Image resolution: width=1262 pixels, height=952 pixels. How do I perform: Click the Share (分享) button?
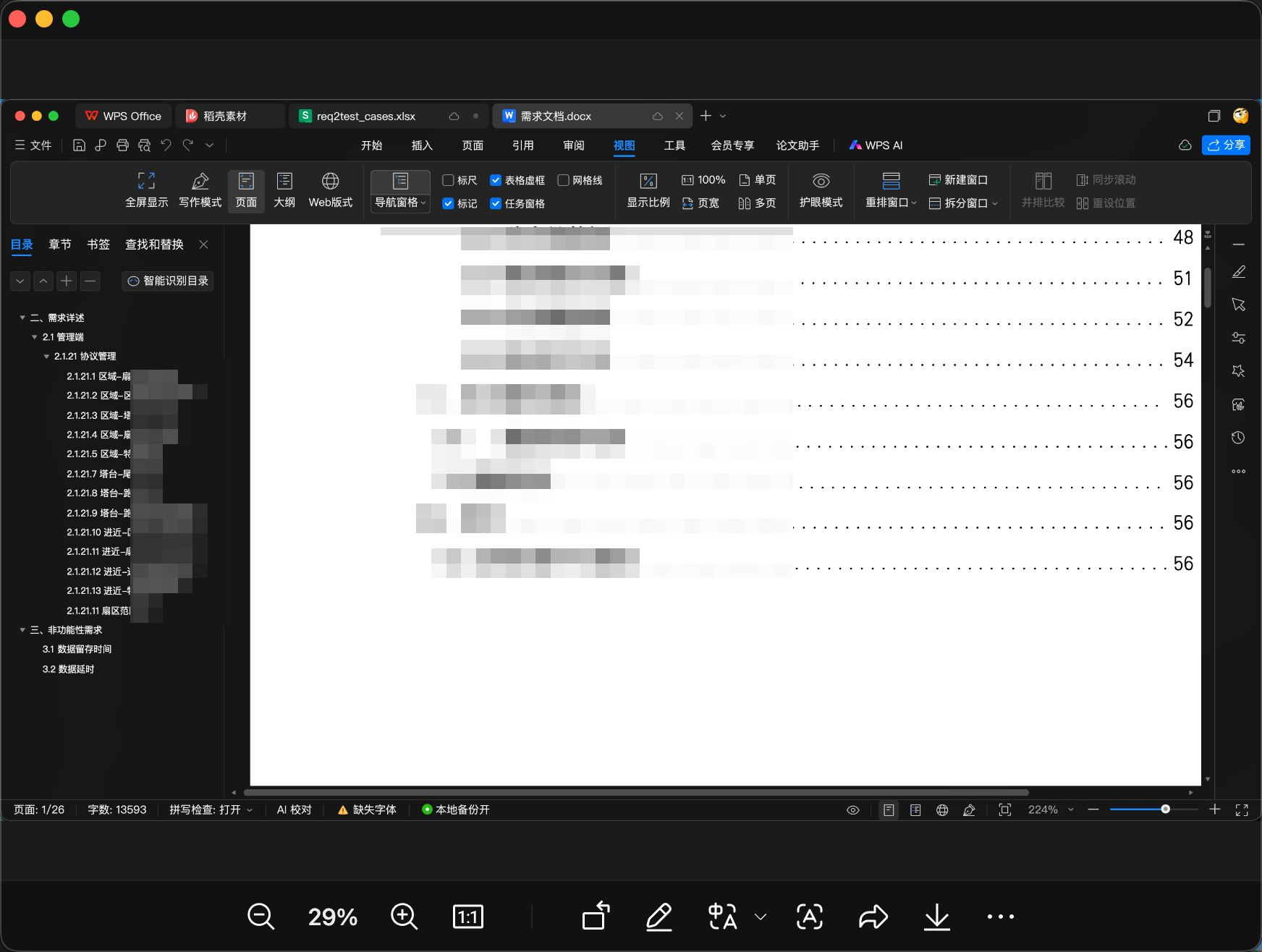point(1226,145)
